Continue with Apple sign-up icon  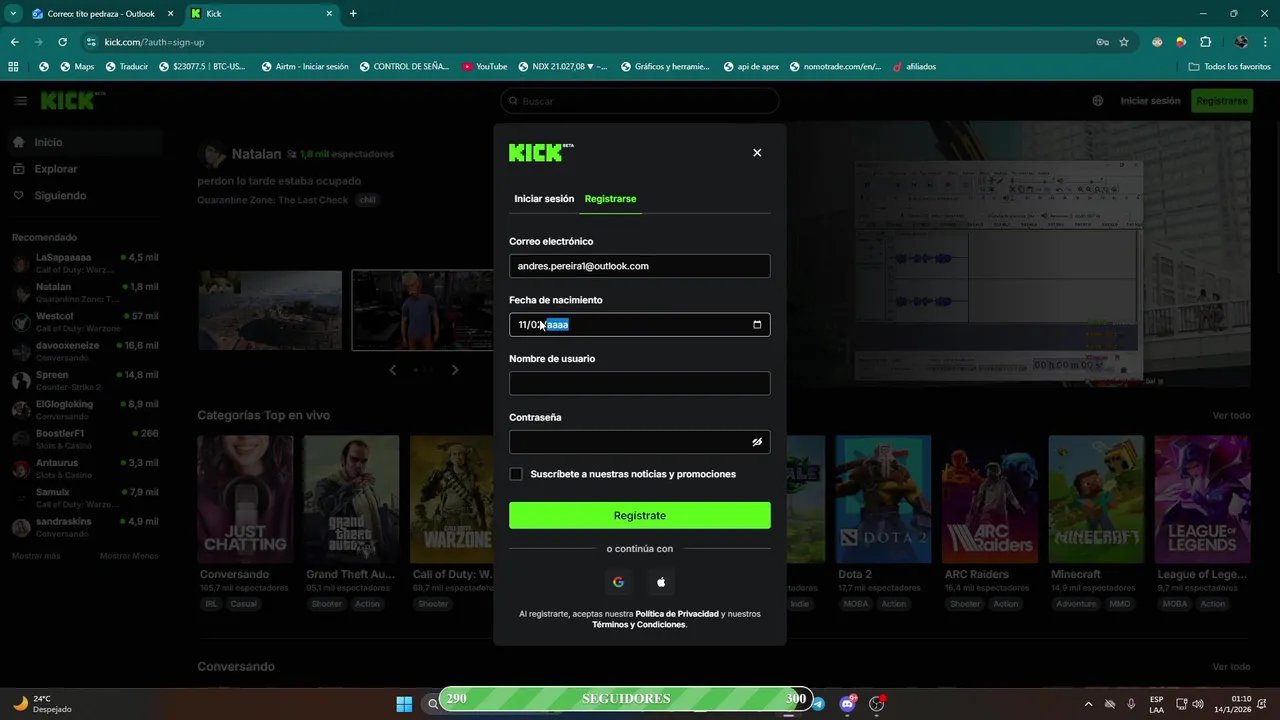(661, 582)
